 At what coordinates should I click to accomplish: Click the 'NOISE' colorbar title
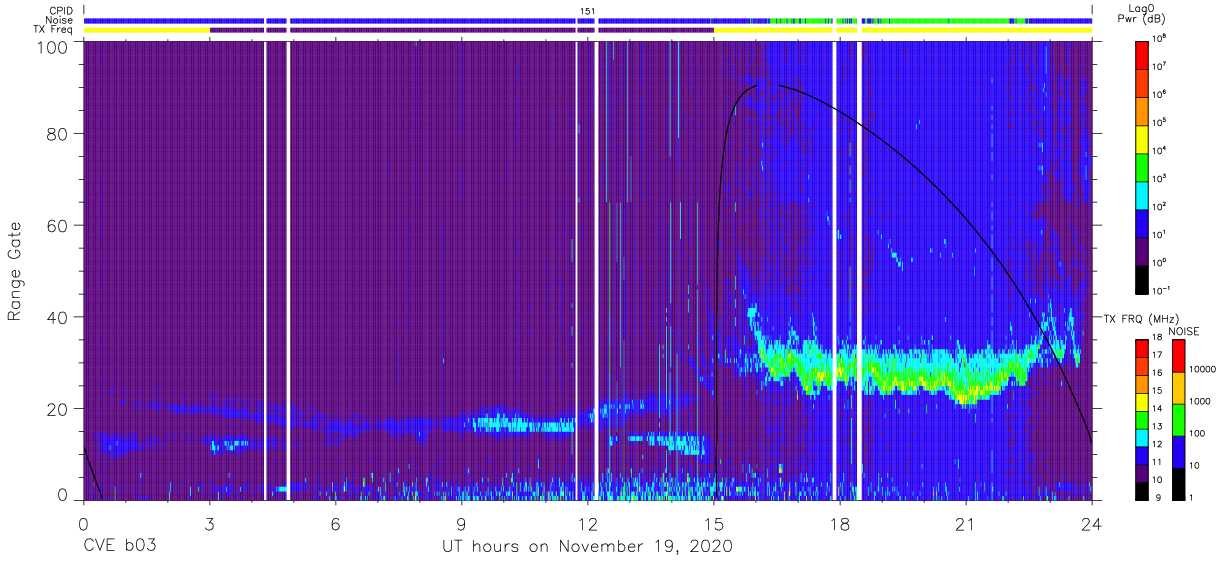(1184, 331)
